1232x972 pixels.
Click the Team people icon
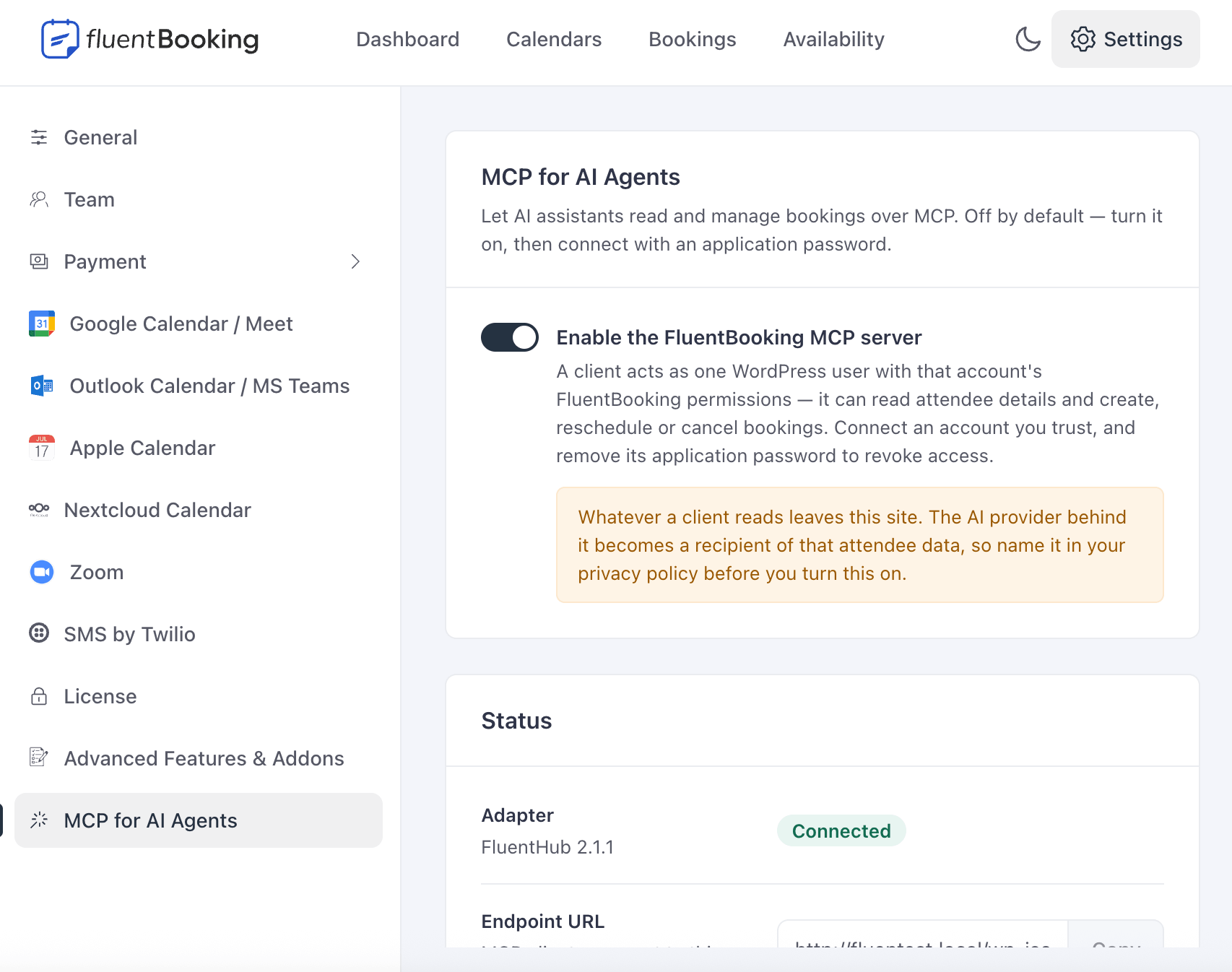[x=39, y=199]
